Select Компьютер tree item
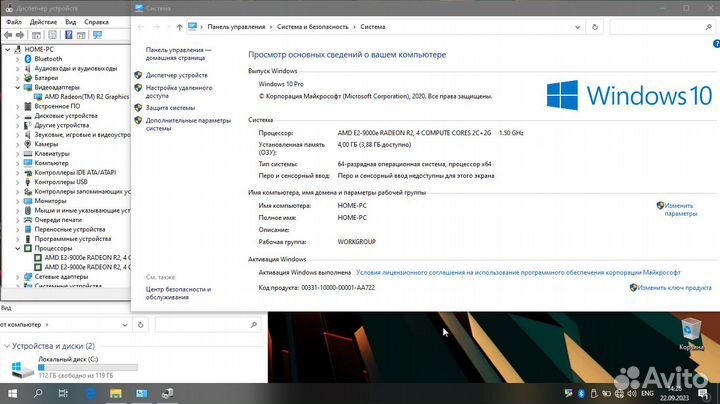The height and width of the screenshot is (404, 720). (51, 163)
